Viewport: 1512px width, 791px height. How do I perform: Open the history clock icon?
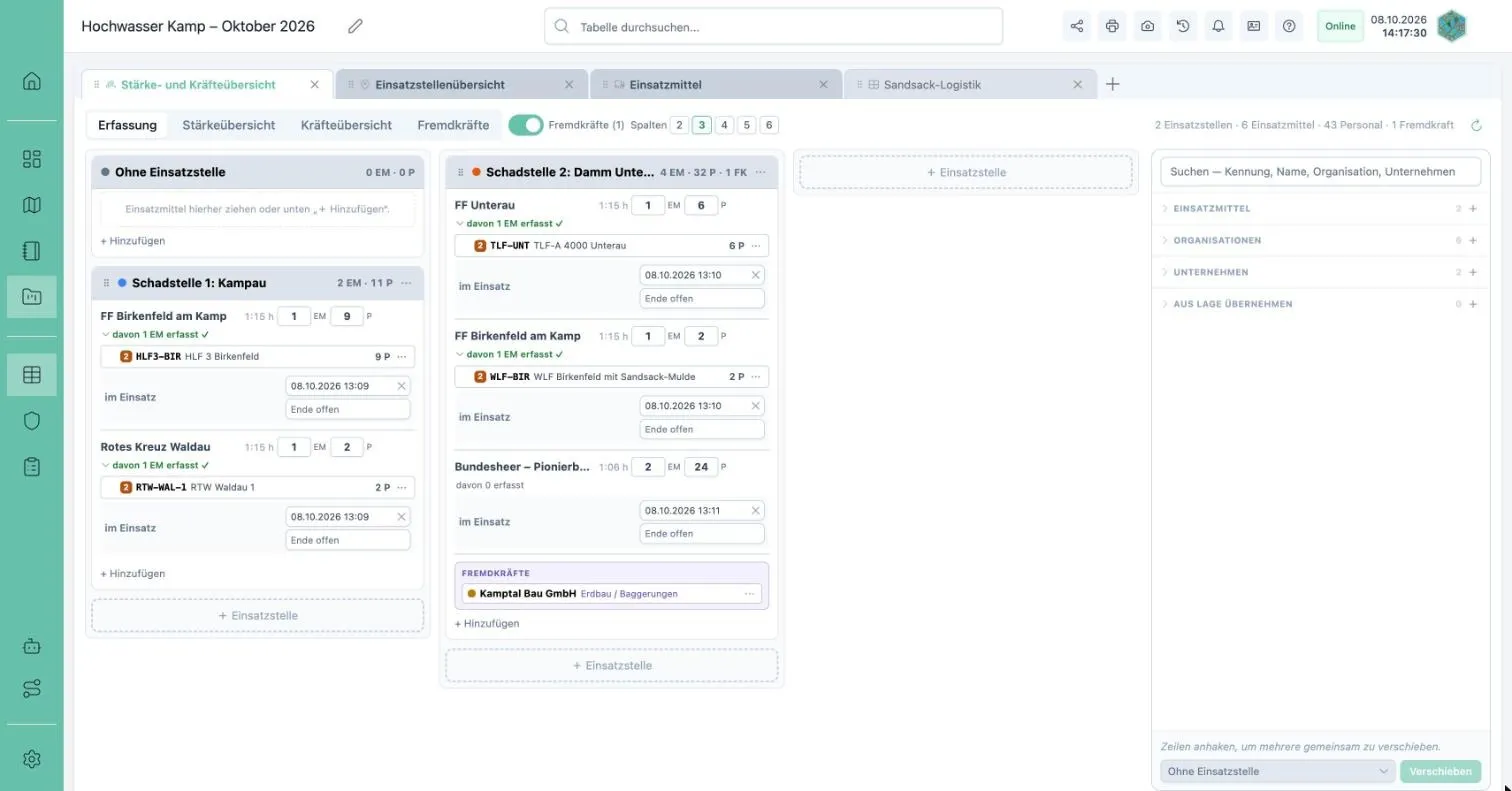pos(1183,27)
